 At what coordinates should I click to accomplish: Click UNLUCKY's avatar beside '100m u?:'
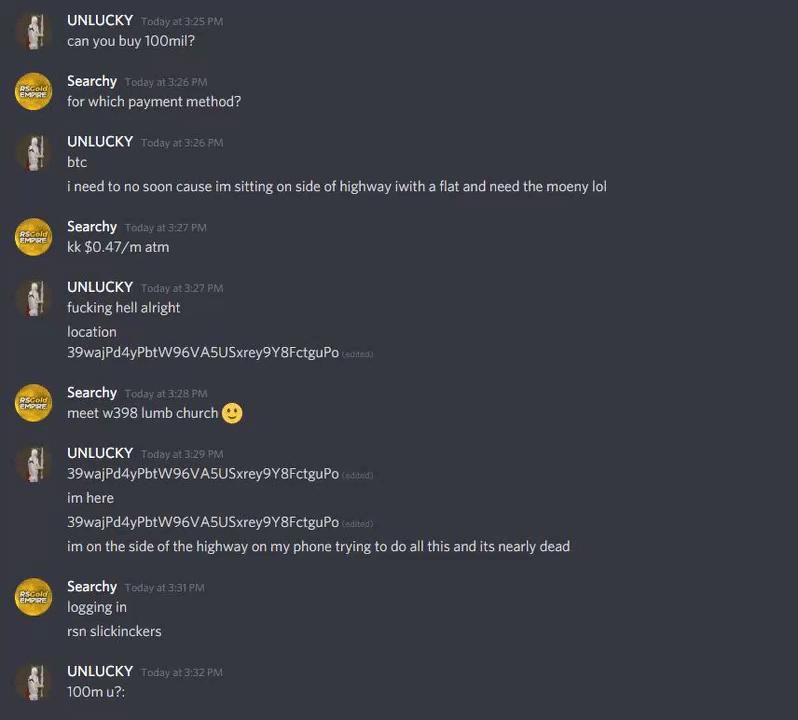34,682
